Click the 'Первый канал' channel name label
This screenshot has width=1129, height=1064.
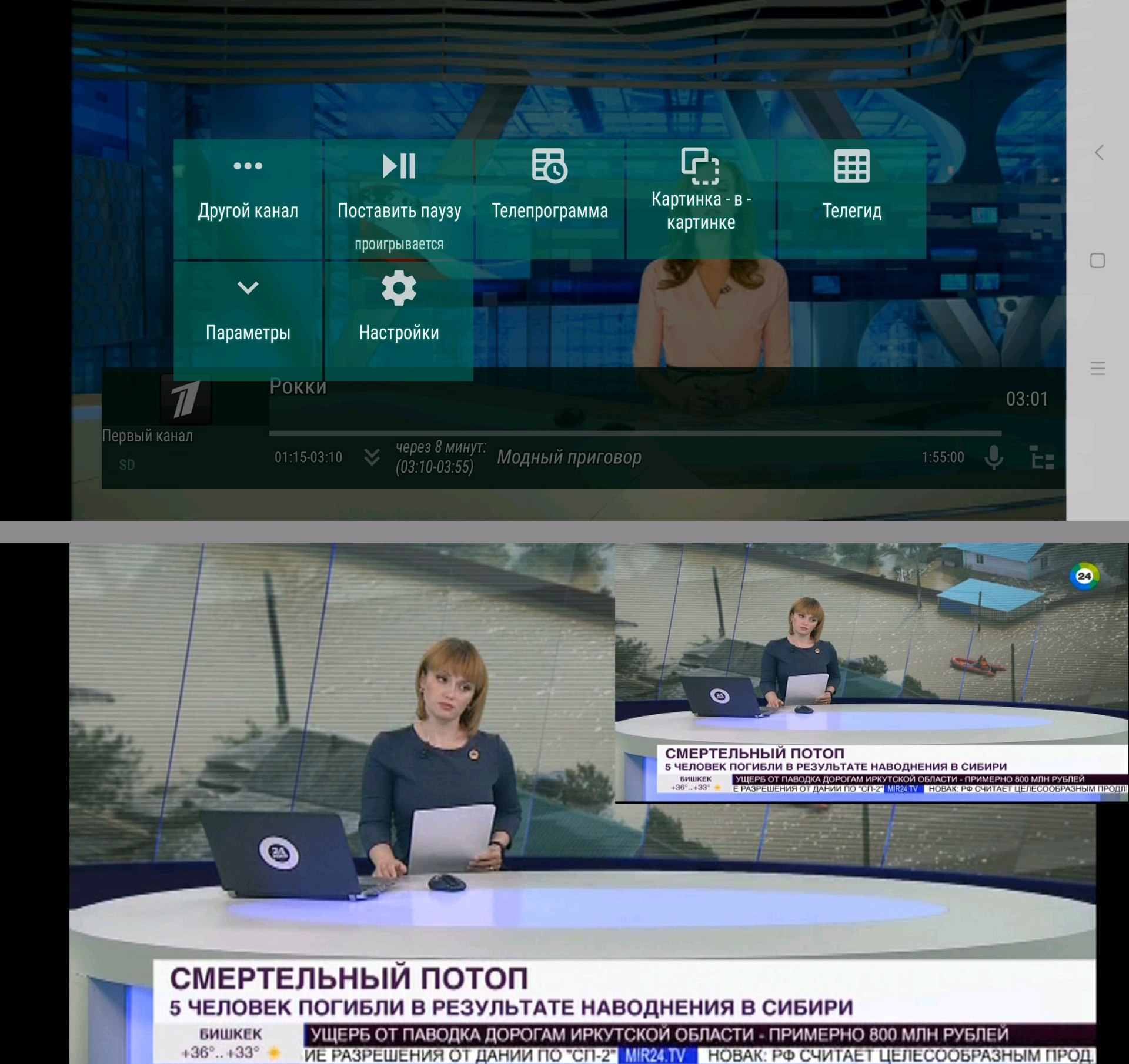point(147,436)
